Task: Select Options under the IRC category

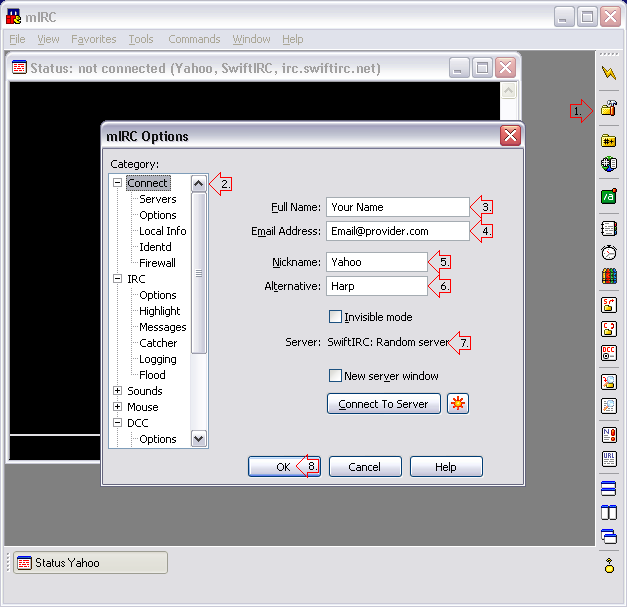Action: [158, 295]
